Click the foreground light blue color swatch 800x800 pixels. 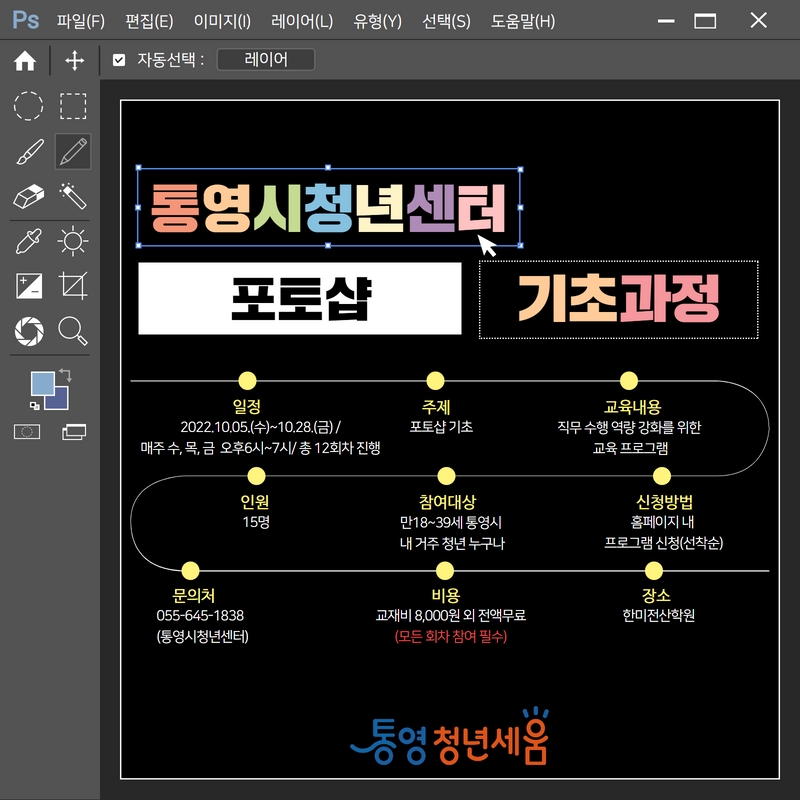pos(41,382)
